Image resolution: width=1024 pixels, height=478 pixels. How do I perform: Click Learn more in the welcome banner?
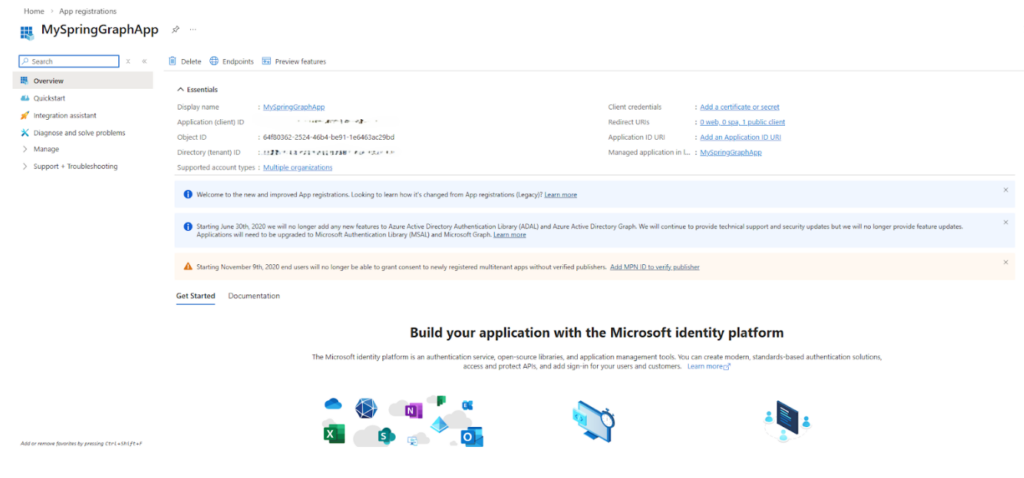click(x=560, y=195)
